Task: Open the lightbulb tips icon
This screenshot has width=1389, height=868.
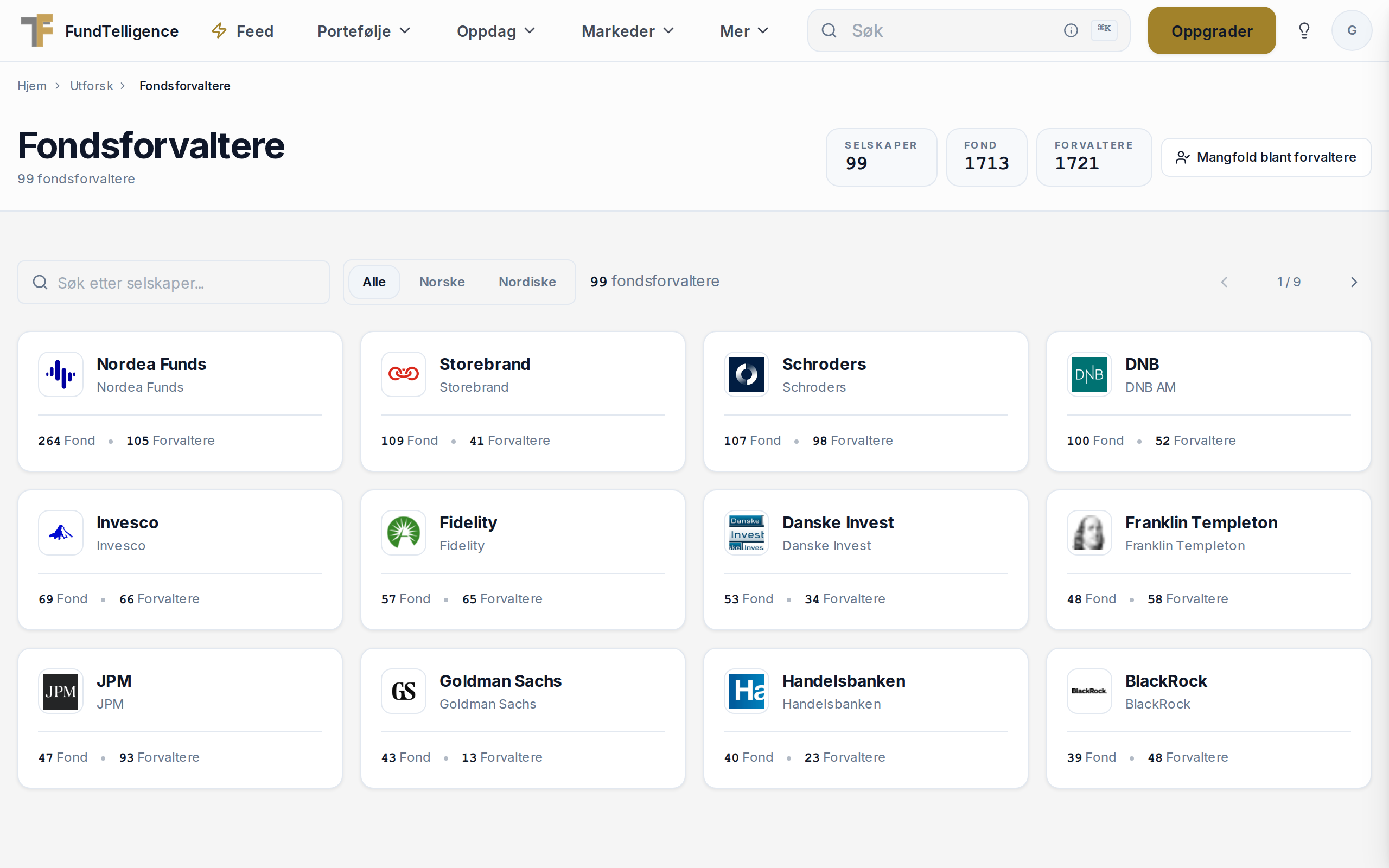Action: pyautogui.click(x=1304, y=30)
